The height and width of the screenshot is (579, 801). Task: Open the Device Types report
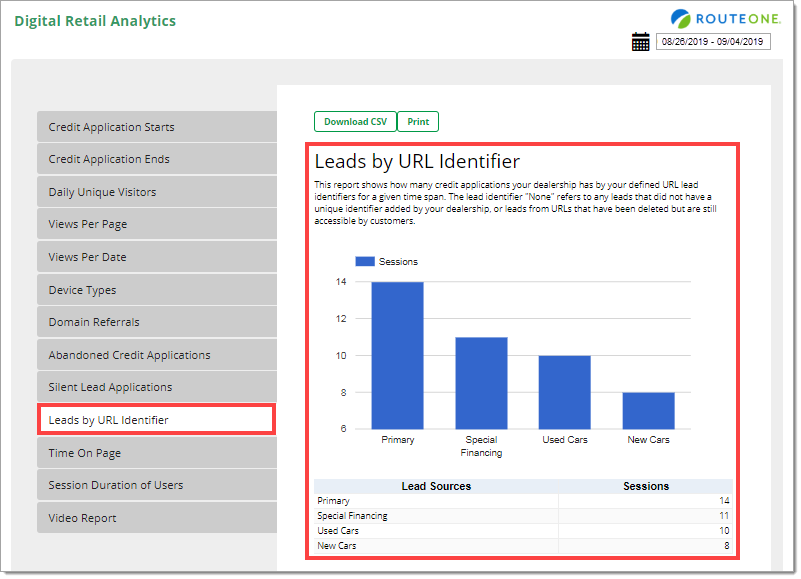click(156, 290)
